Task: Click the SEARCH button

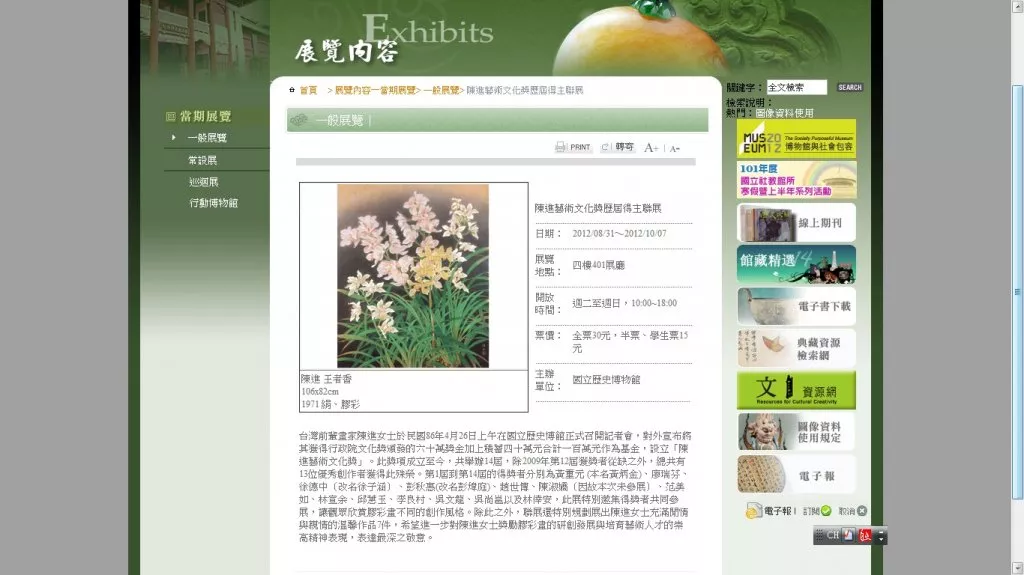Action: [x=850, y=87]
